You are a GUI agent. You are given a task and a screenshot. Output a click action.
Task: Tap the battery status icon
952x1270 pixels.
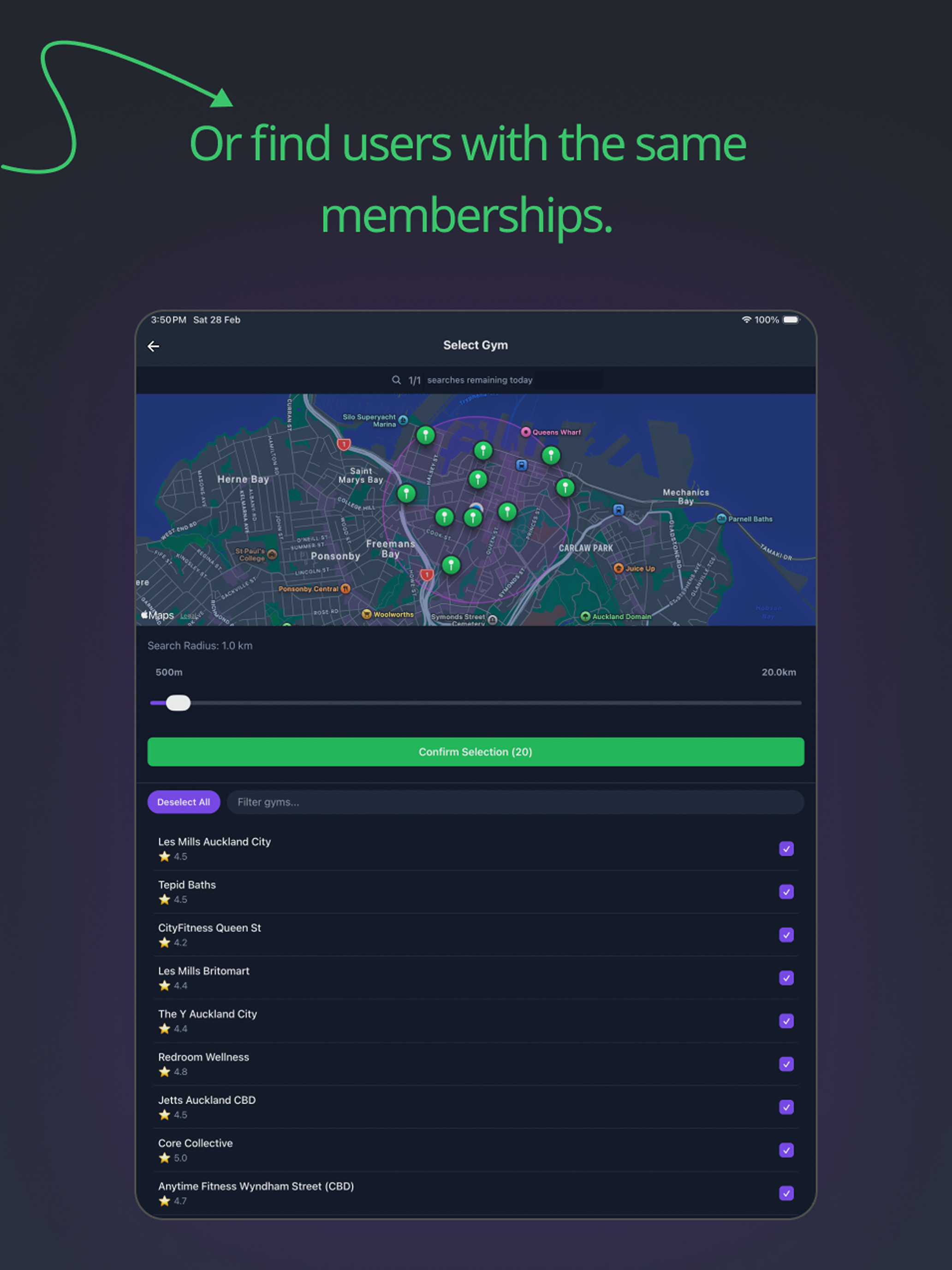coord(791,320)
